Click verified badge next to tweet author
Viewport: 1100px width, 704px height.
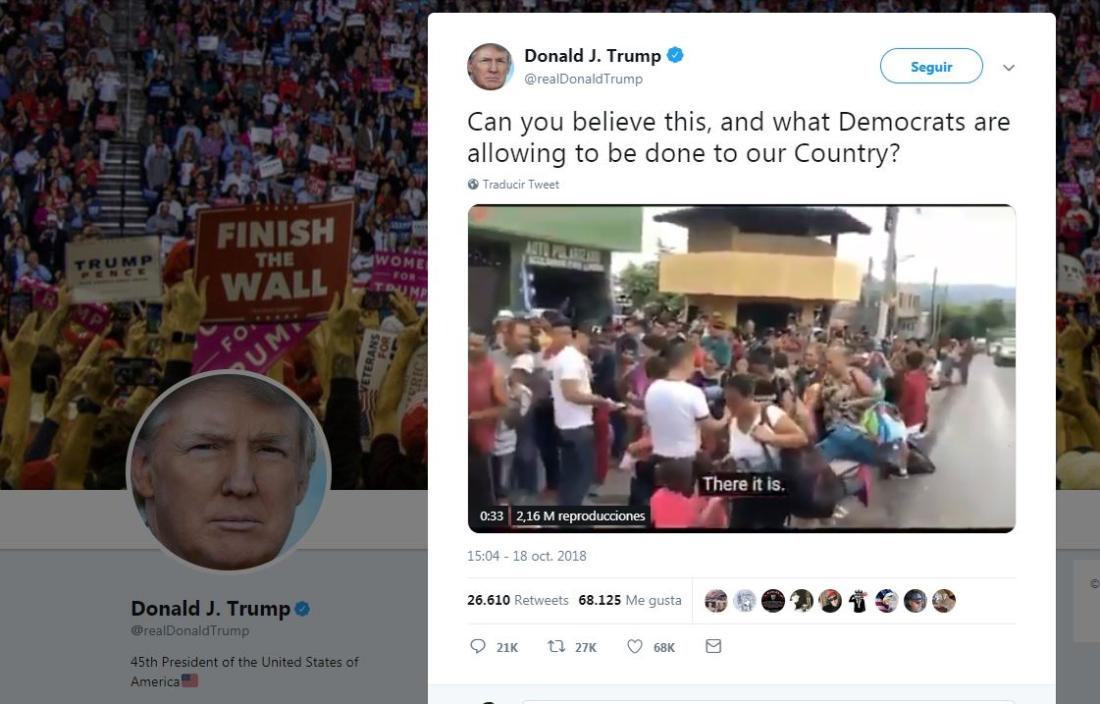[x=675, y=55]
